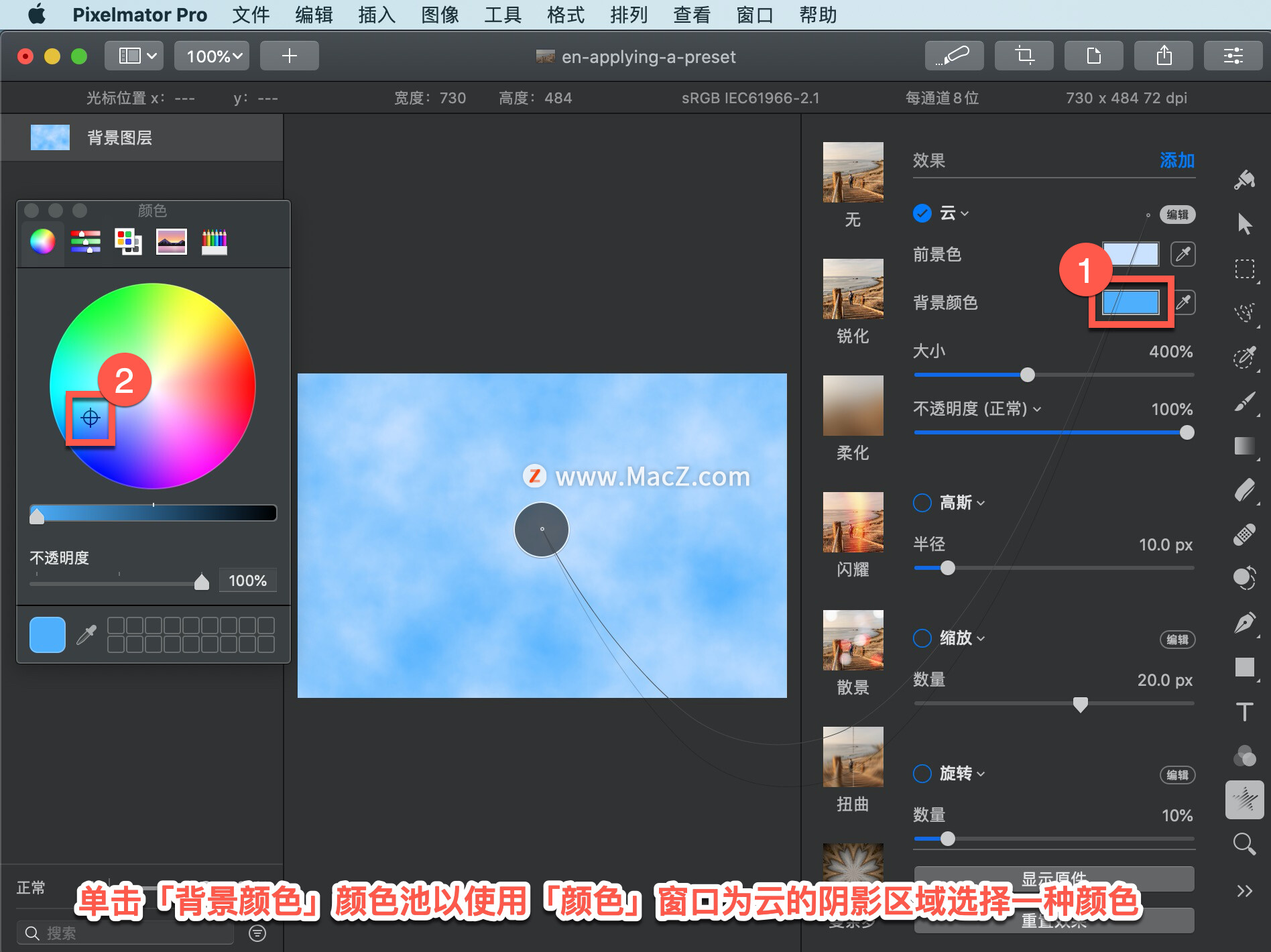Screen dimensions: 1271x952
Task: Select the Erase tool
Action: (x=1245, y=490)
